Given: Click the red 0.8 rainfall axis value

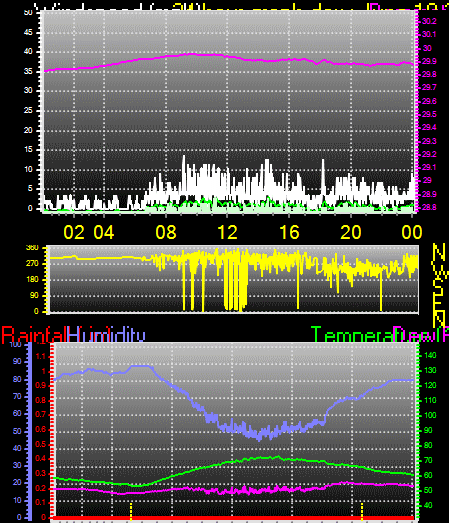Looking at the screenshot, I should point(40,400).
